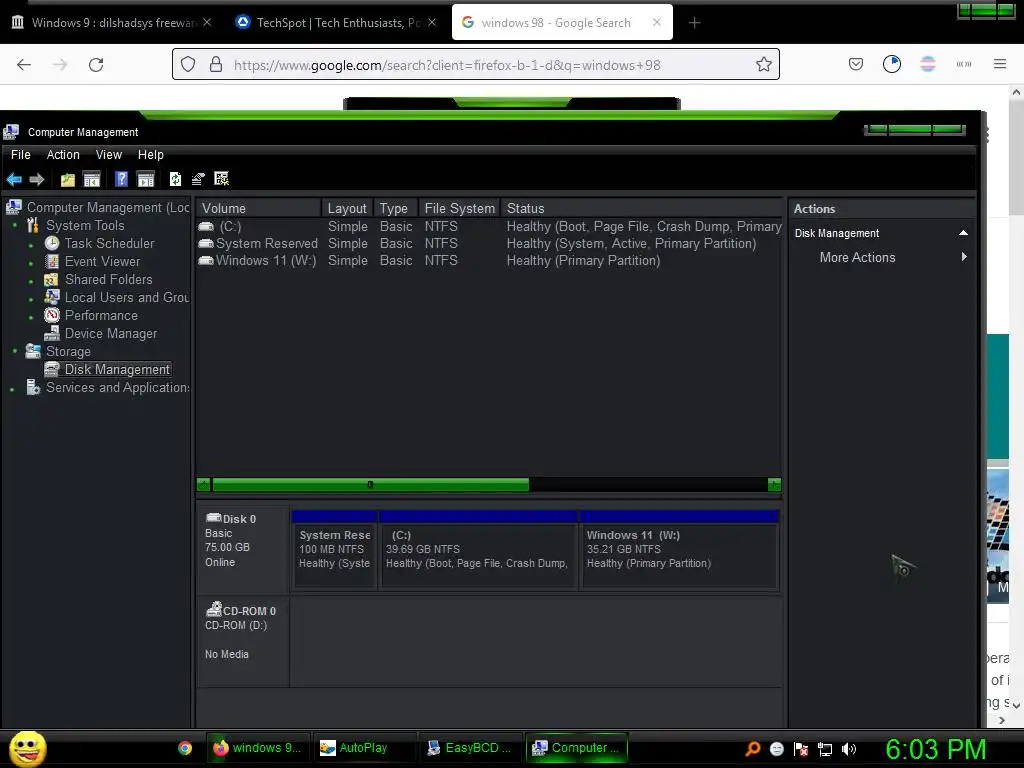Select System Tools node in tree
Viewport: 1024px width, 768px height.
pos(85,225)
